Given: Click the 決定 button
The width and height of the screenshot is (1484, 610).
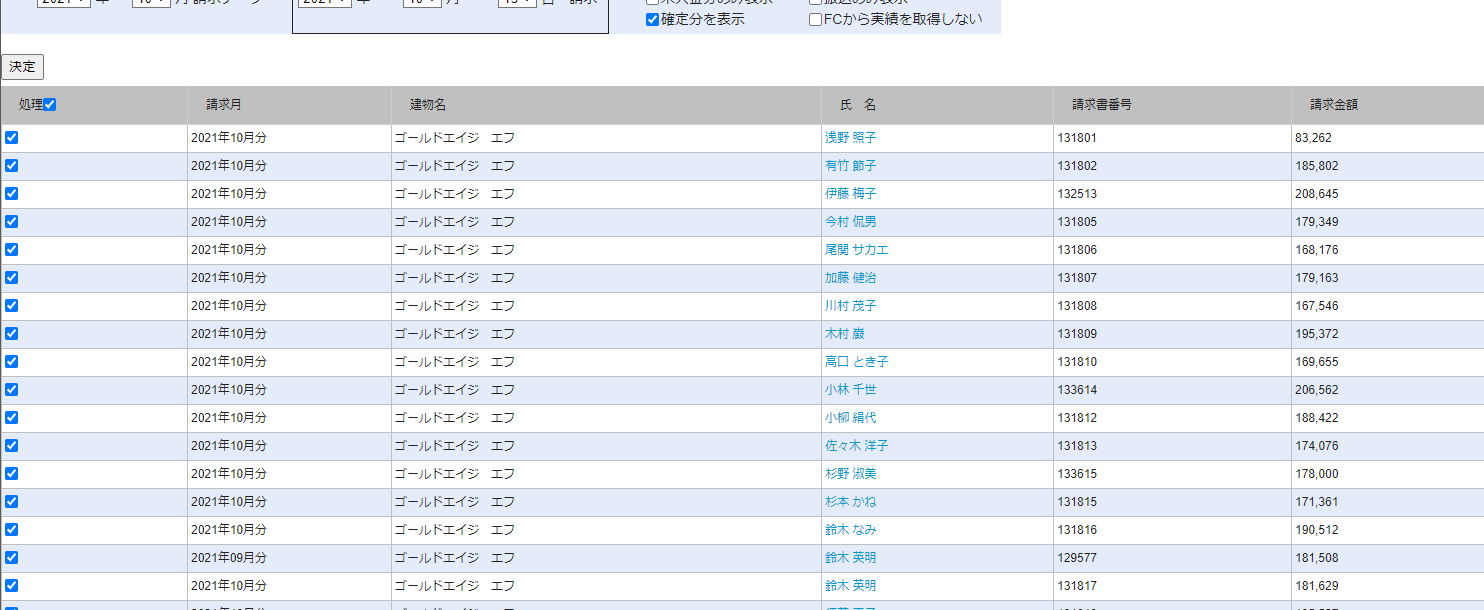Looking at the screenshot, I should point(22,67).
